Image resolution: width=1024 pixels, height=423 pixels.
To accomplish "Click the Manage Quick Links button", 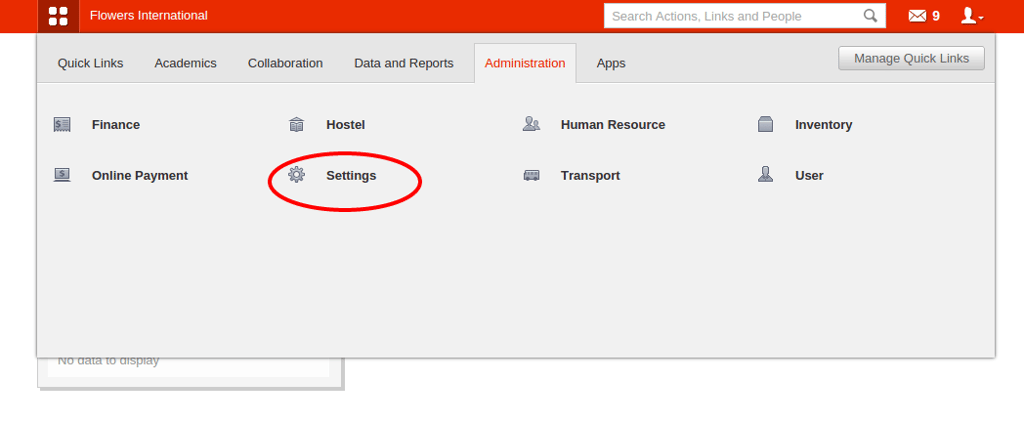I will coord(912,58).
